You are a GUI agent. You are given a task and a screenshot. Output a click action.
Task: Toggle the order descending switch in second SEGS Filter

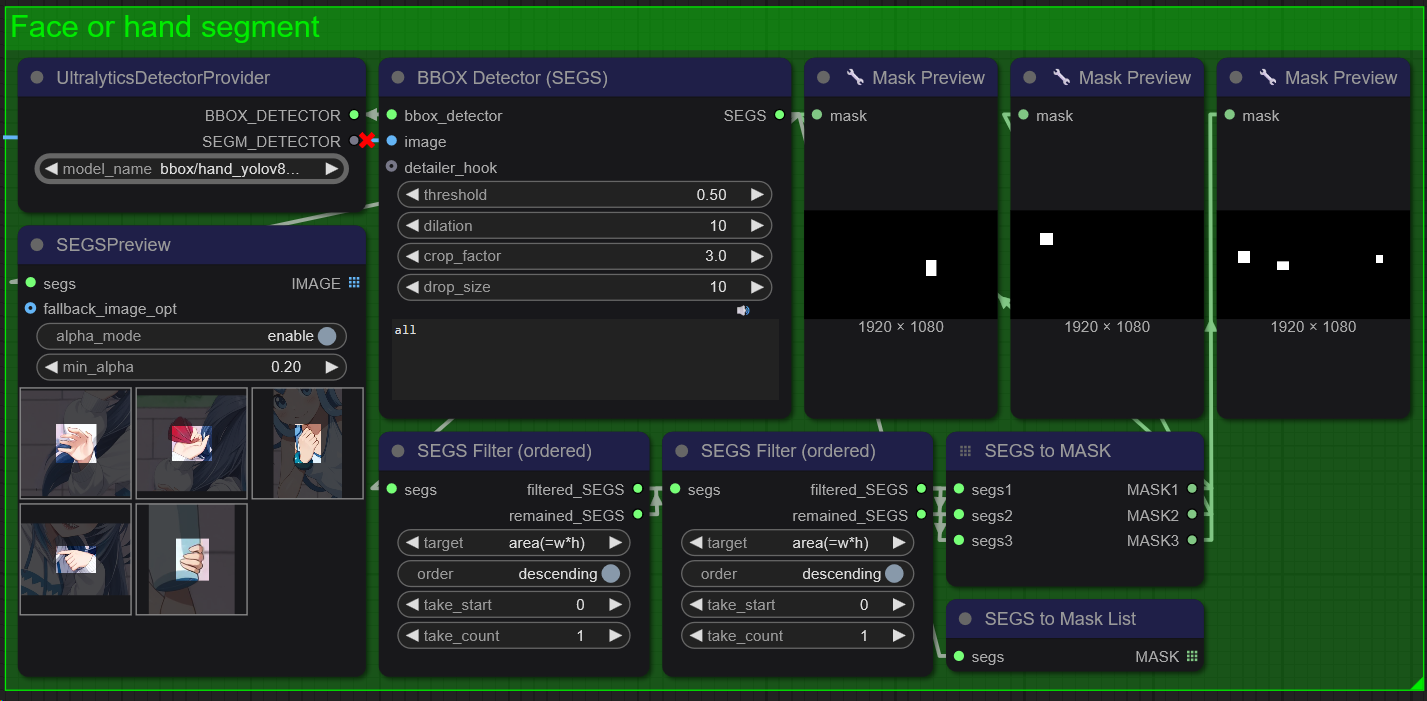(x=894, y=574)
